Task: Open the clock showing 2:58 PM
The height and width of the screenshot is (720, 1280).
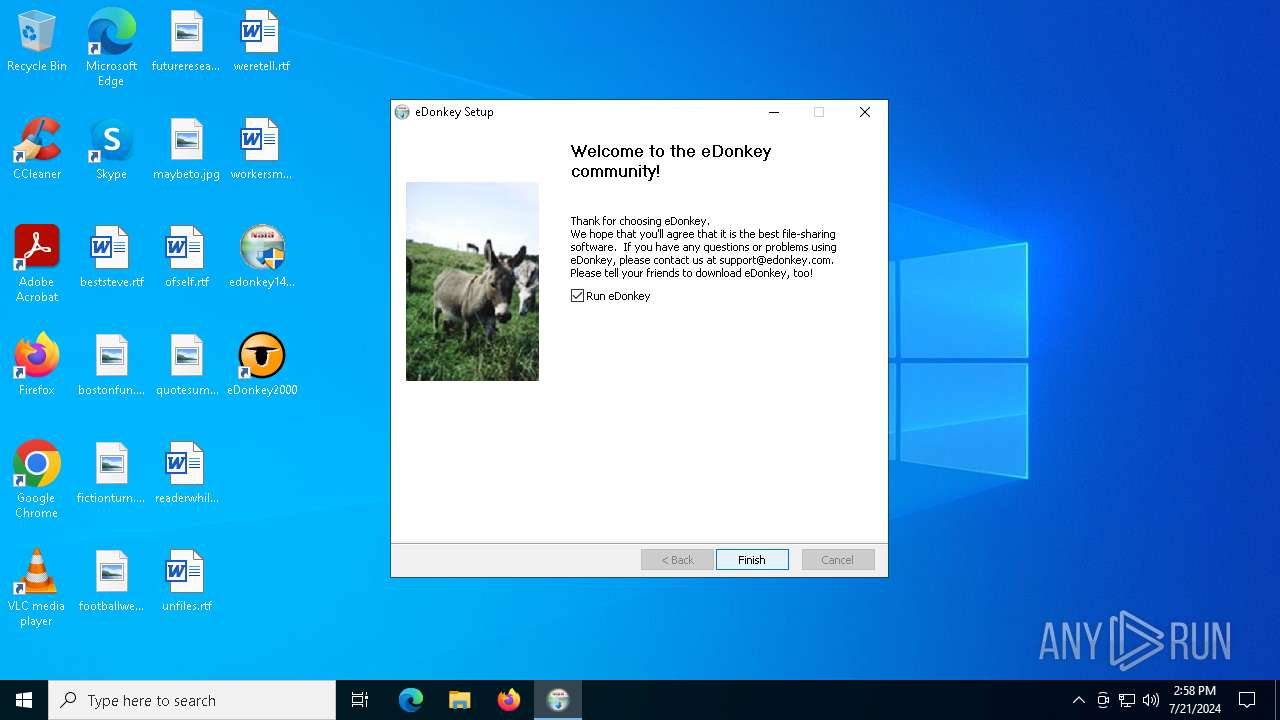Action: point(1195,700)
